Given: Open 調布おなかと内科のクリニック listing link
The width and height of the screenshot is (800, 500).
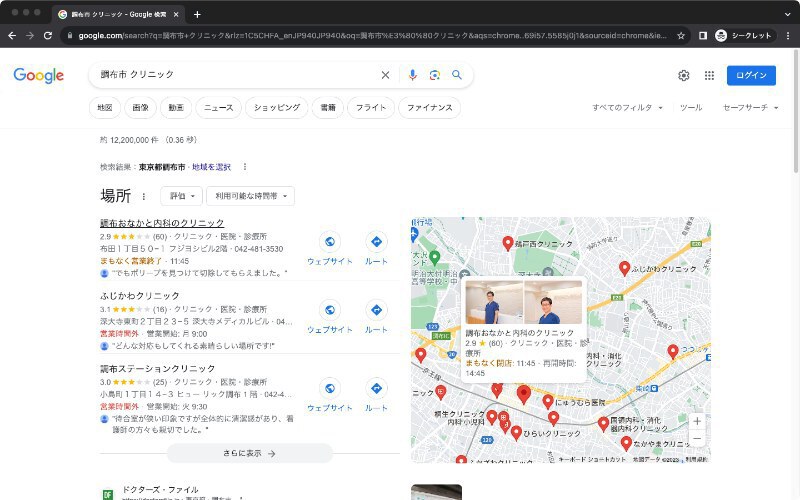Looking at the screenshot, I should pos(161,223).
